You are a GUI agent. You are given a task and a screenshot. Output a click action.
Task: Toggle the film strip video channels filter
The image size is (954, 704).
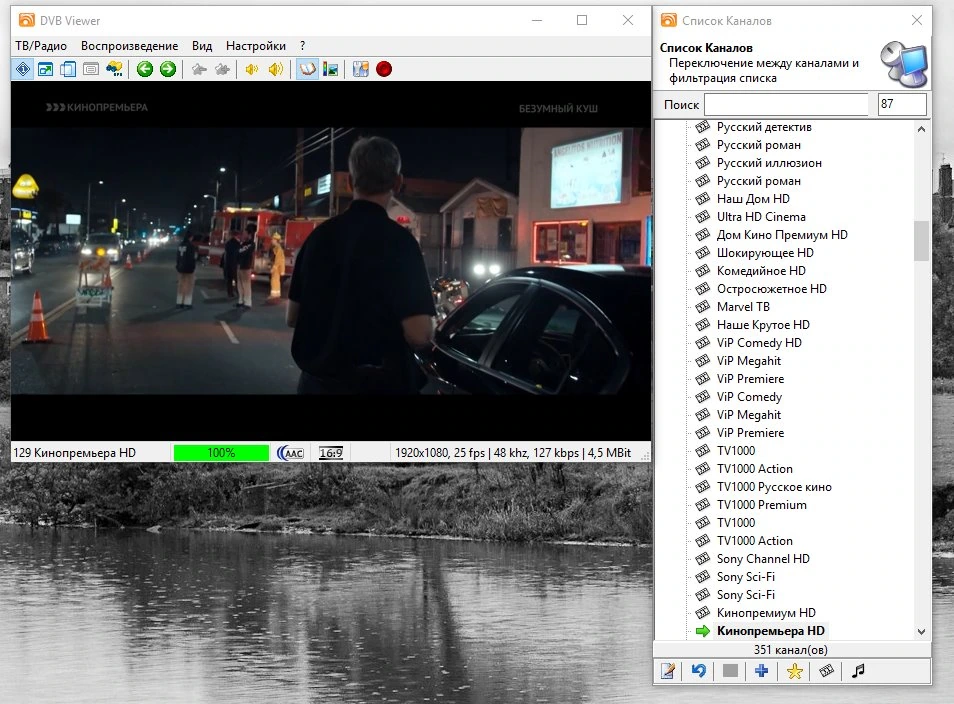tap(826, 671)
